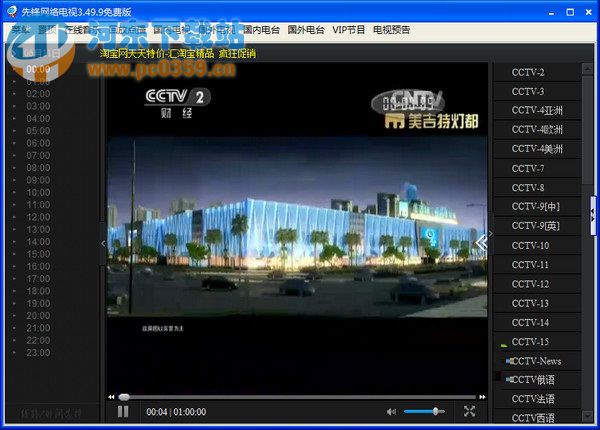
Task: Select the 15:00 time slot
Action: (38, 254)
